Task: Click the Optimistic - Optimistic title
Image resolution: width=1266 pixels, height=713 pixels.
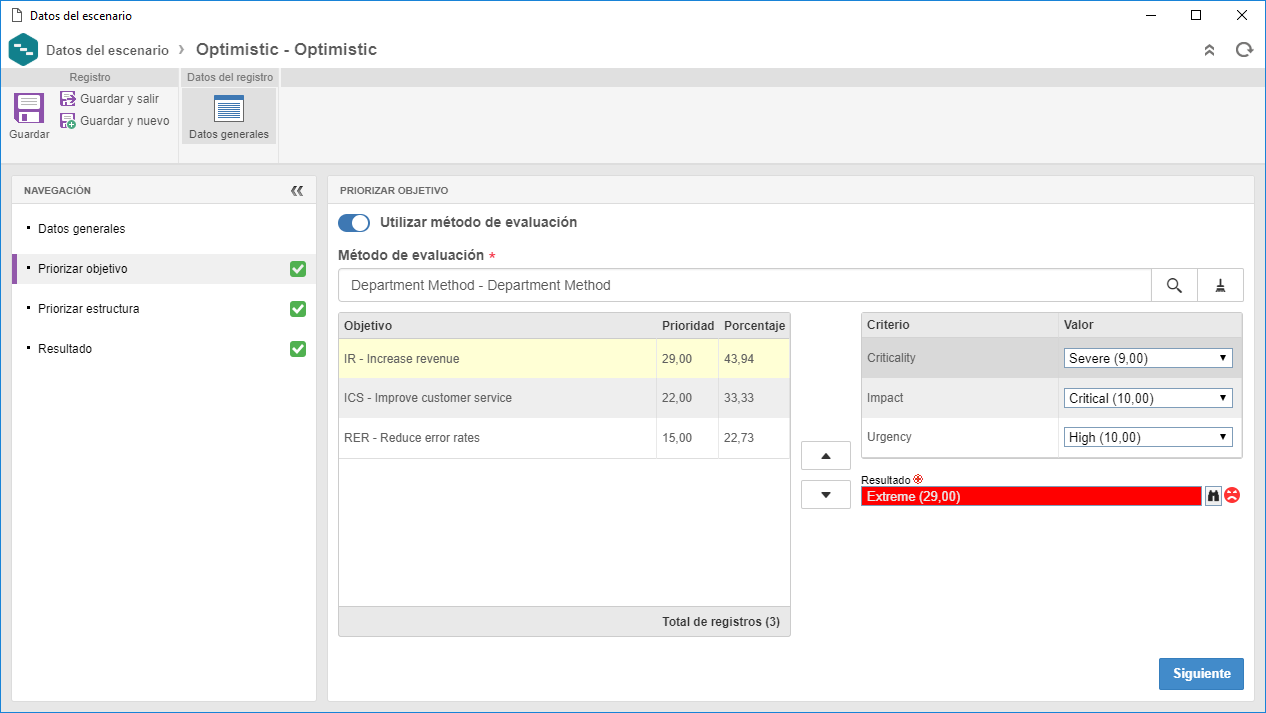Action: [x=286, y=49]
